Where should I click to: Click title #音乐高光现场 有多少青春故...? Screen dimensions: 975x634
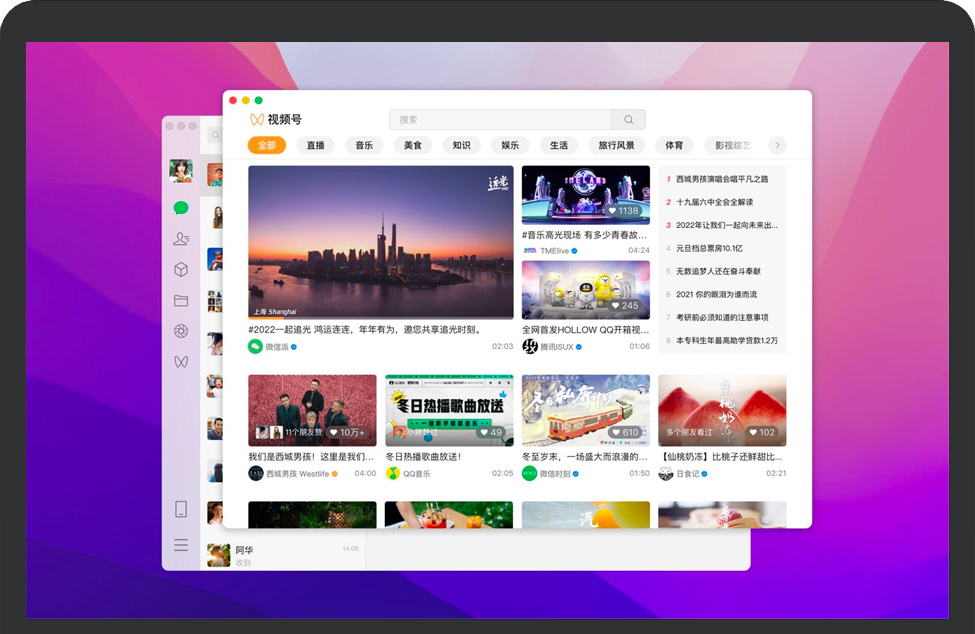pos(585,235)
